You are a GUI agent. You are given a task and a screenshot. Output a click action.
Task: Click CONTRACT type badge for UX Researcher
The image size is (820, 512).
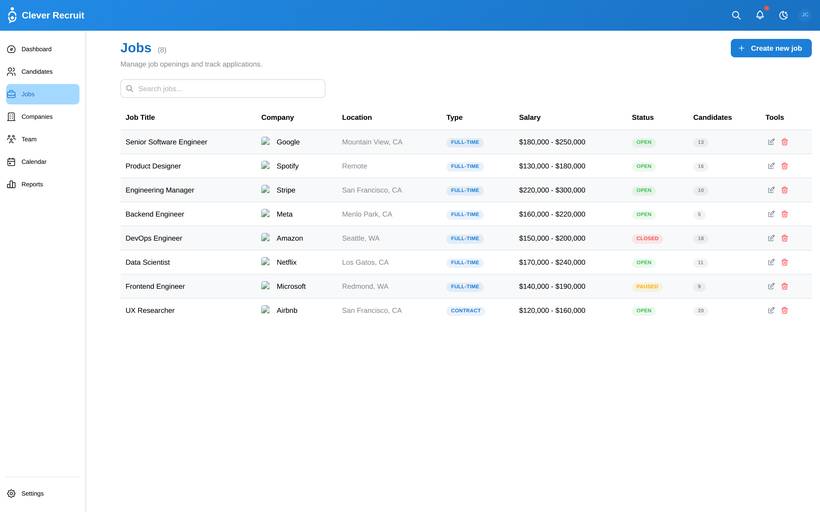click(x=465, y=310)
